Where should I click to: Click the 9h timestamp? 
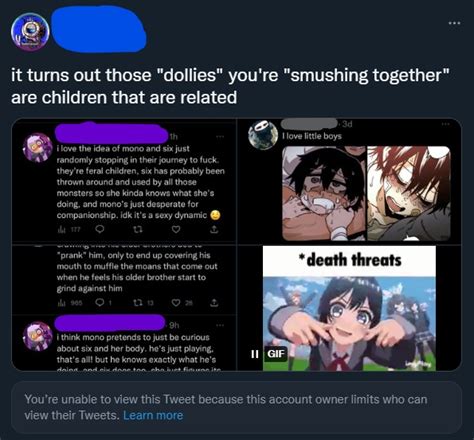pyautogui.click(x=174, y=325)
